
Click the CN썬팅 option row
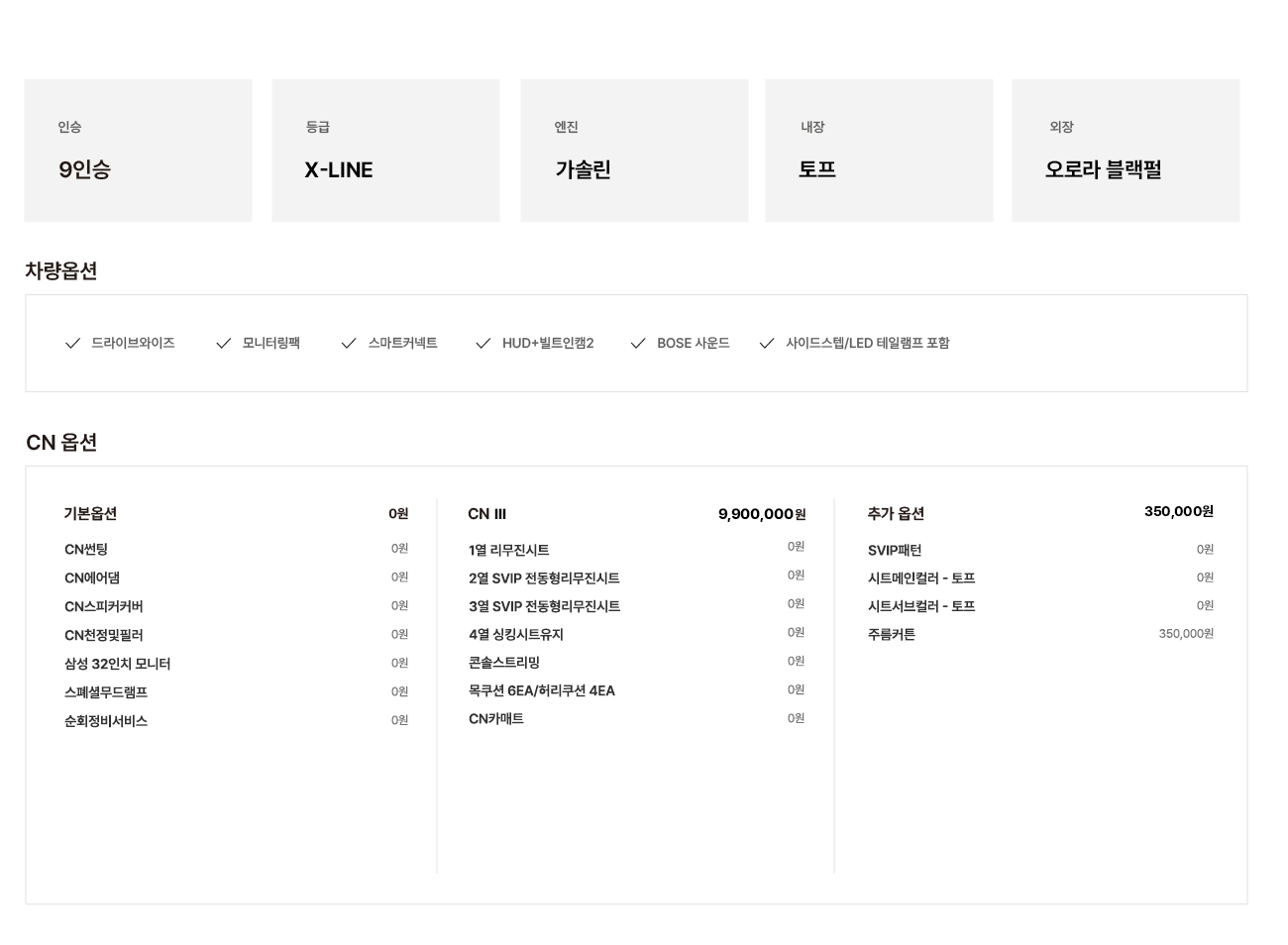coord(236,550)
